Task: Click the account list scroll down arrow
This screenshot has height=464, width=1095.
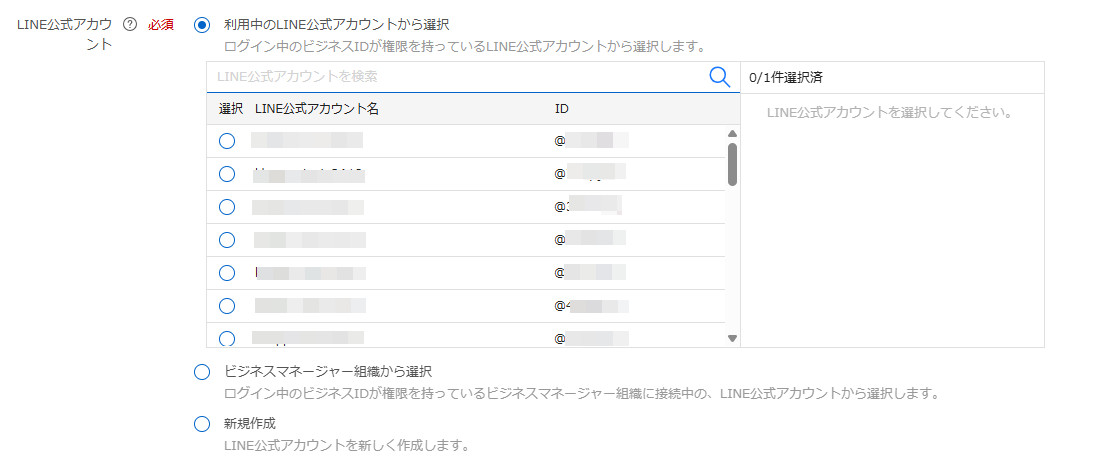Action: (x=732, y=338)
